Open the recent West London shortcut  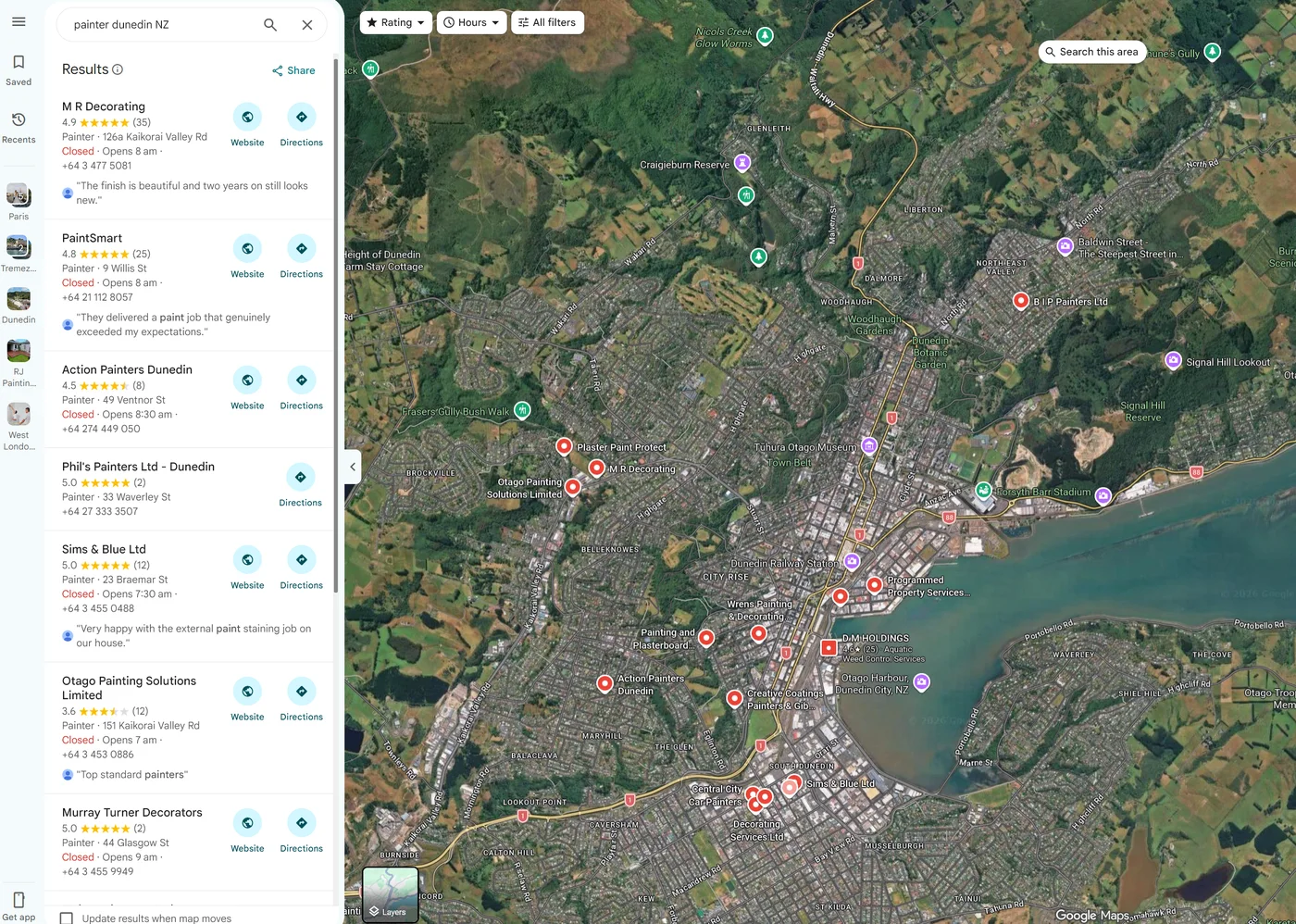point(19,426)
